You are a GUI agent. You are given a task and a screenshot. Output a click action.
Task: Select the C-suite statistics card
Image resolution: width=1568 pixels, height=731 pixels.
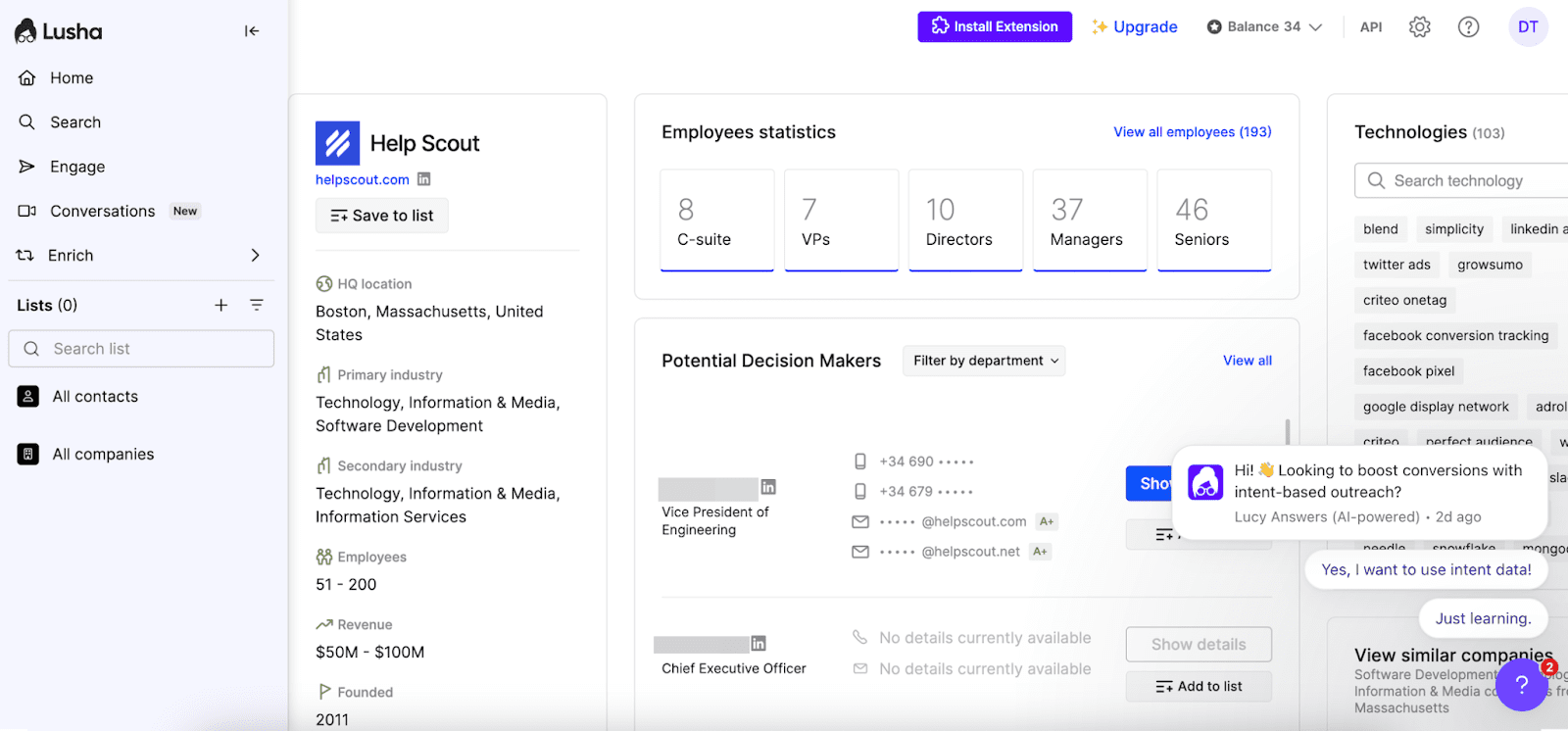click(716, 220)
